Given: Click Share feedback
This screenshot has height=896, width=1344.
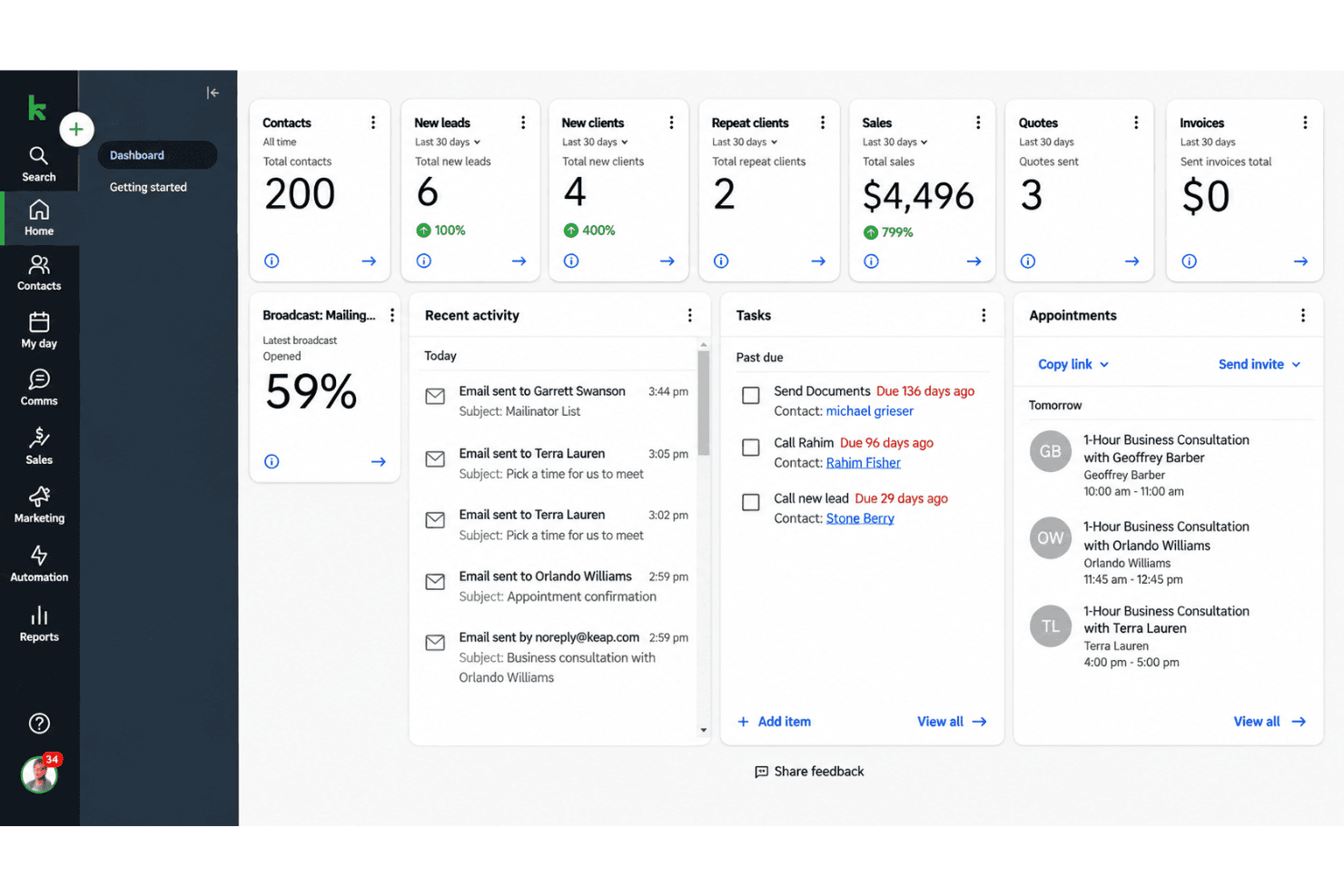Looking at the screenshot, I should point(809,772).
